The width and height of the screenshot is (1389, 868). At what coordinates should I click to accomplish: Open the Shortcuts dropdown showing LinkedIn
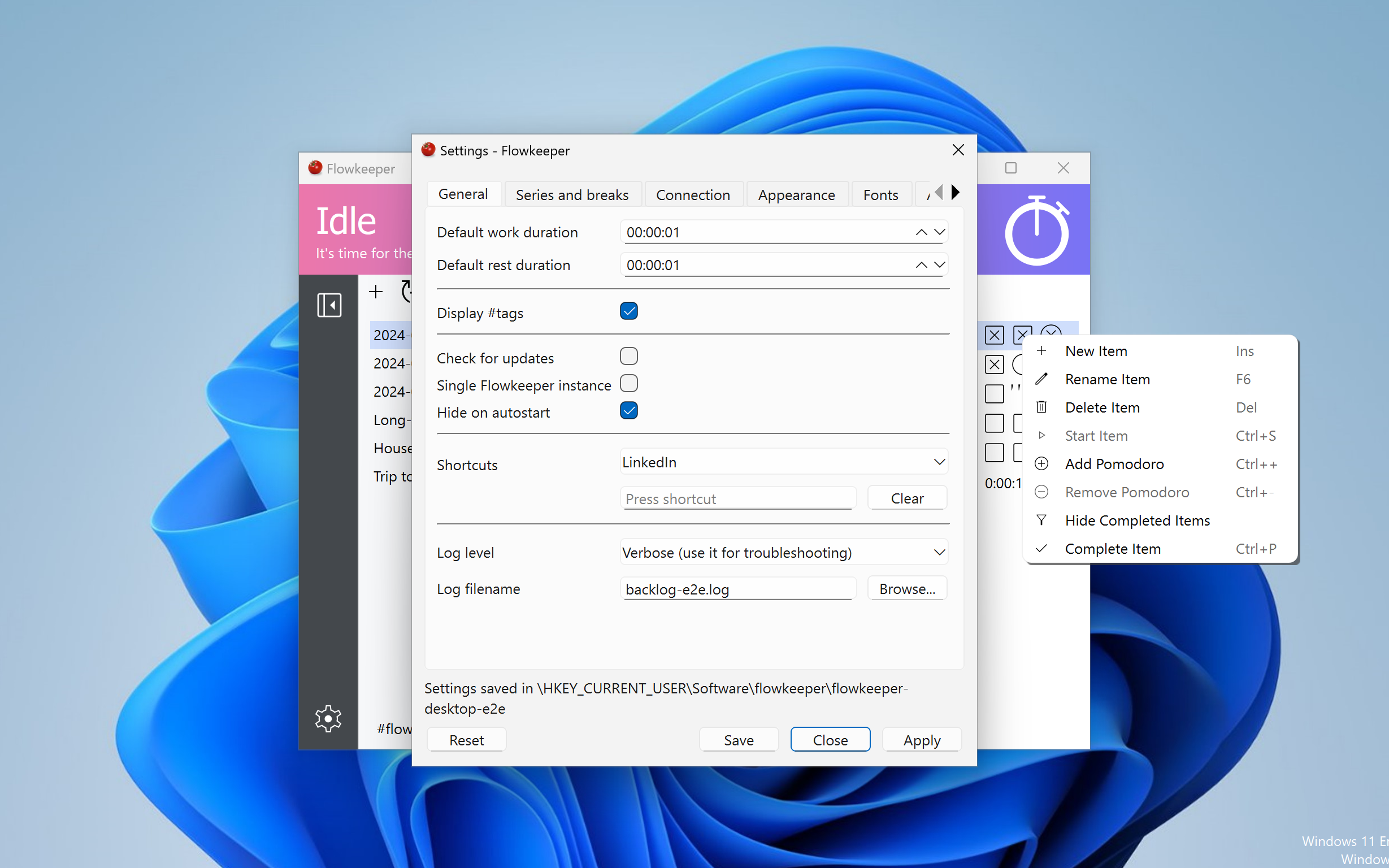pyautogui.click(x=783, y=462)
